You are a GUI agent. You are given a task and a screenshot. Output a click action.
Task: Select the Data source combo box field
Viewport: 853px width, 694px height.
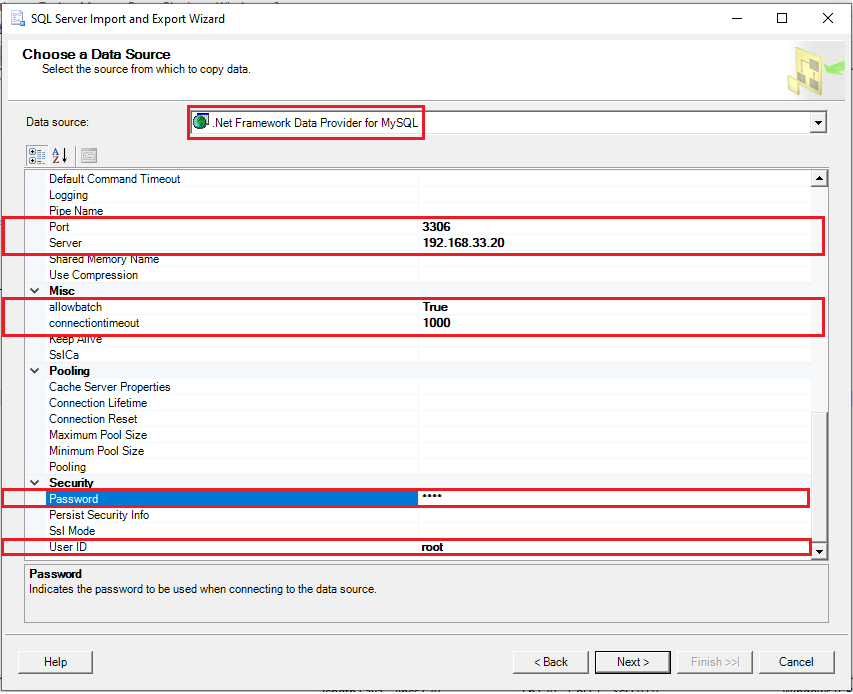coord(508,122)
